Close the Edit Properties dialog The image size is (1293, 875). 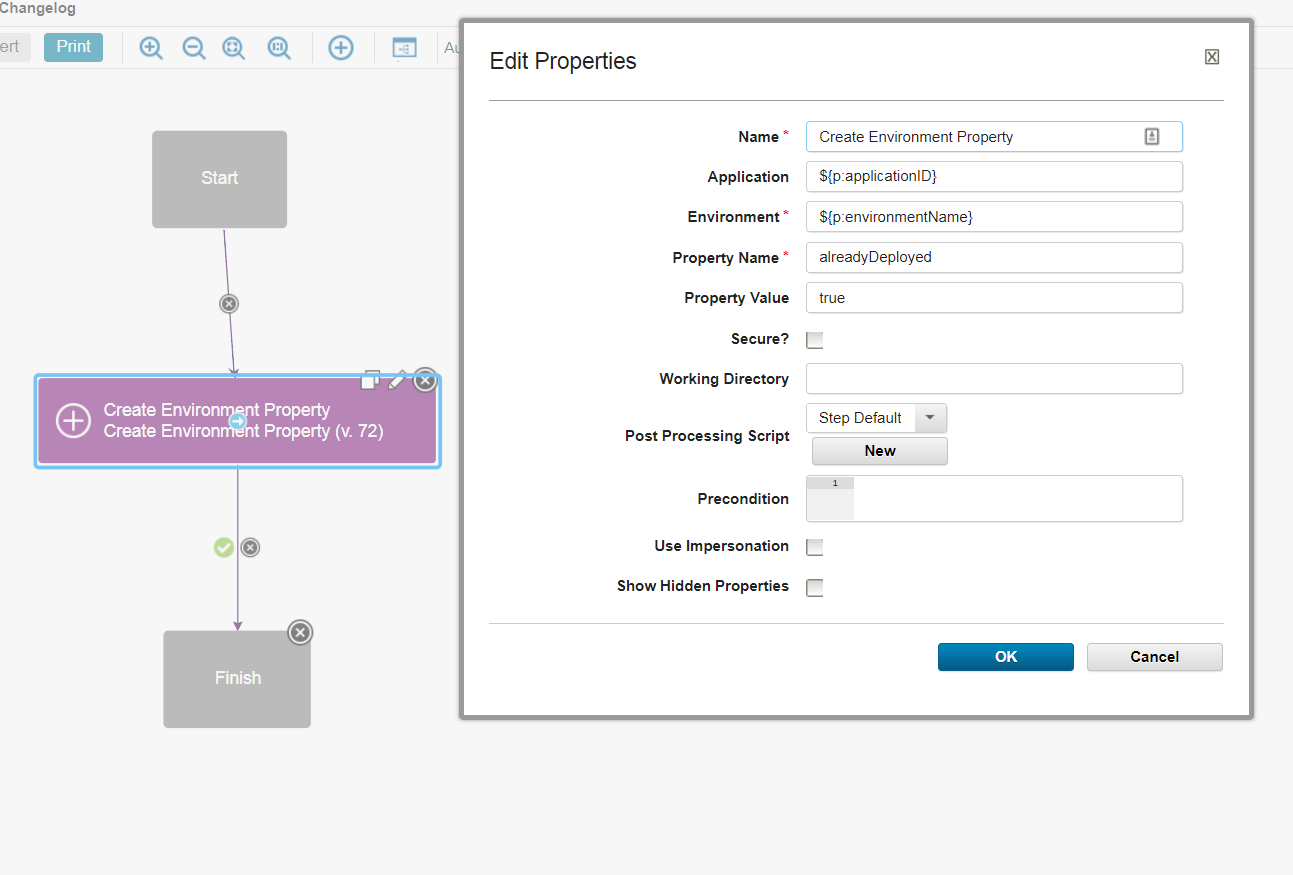click(x=1211, y=57)
